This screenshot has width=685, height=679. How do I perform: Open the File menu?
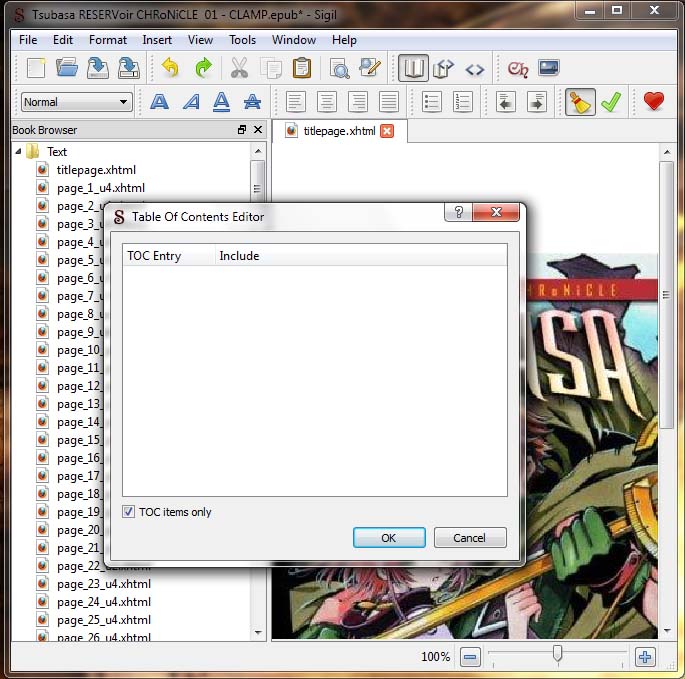pyautogui.click(x=28, y=40)
